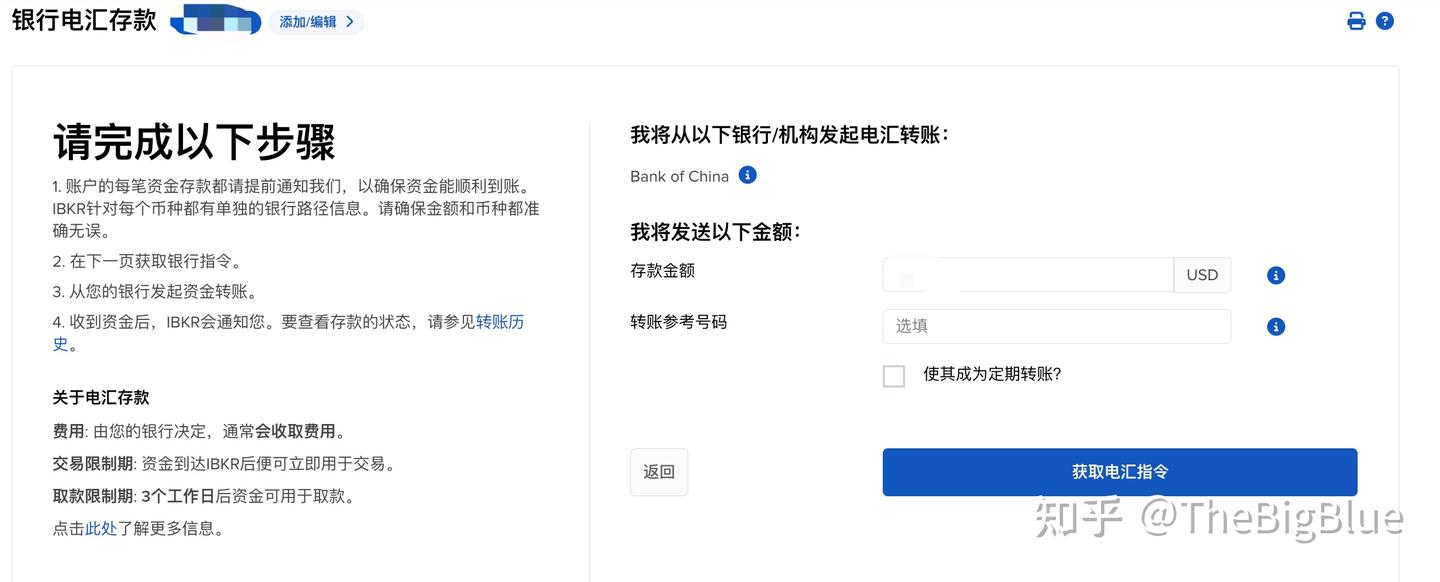View info icon beside the USD amount field

1275,274
